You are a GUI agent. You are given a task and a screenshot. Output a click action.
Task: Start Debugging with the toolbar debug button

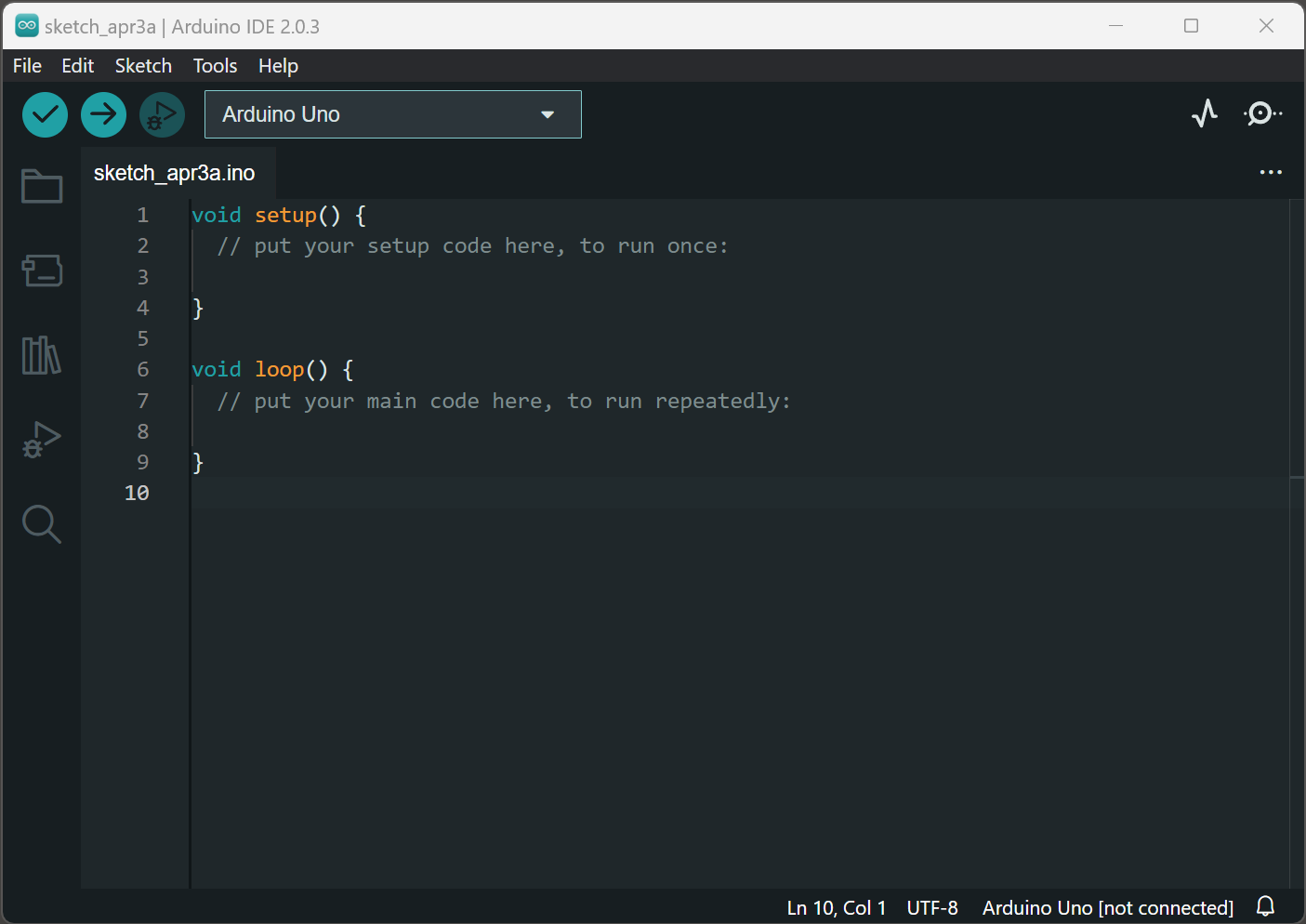(x=162, y=114)
